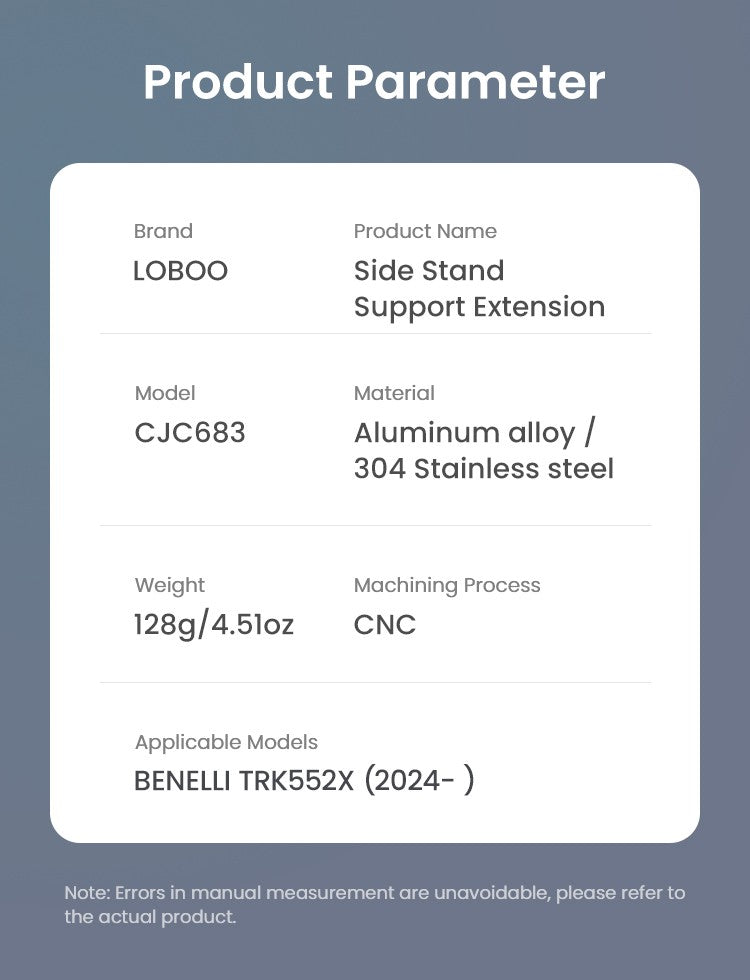Click the LOBOO brand value
The image size is (750, 980).
point(181,271)
